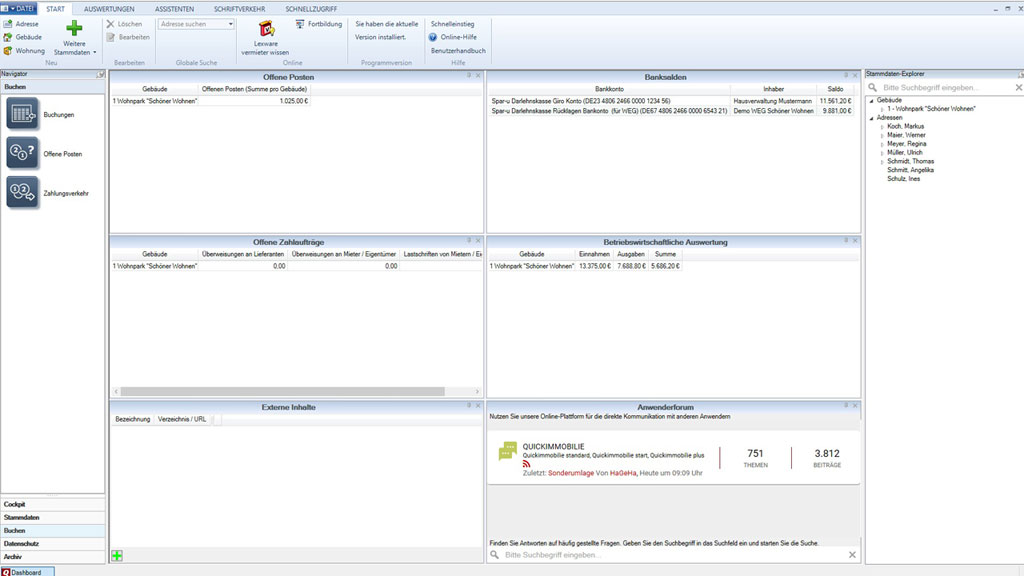This screenshot has height=576, width=1024.
Task: Click the Lexware vermieter wissen icon
Action: tap(265, 29)
